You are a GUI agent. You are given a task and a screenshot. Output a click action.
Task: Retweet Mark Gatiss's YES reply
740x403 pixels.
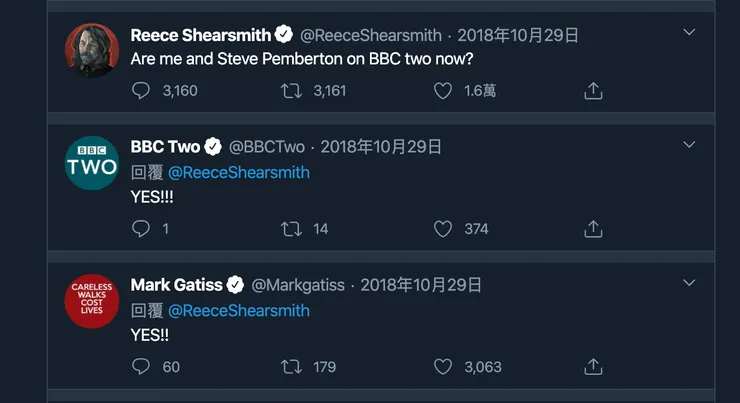(x=291, y=367)
